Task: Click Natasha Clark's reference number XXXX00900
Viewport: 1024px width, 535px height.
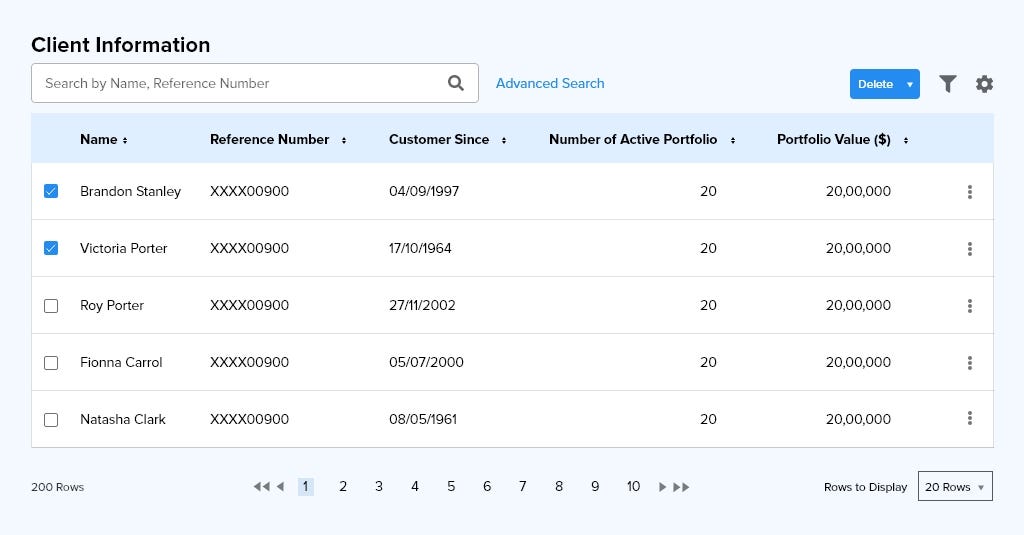Action: (249, 419)
